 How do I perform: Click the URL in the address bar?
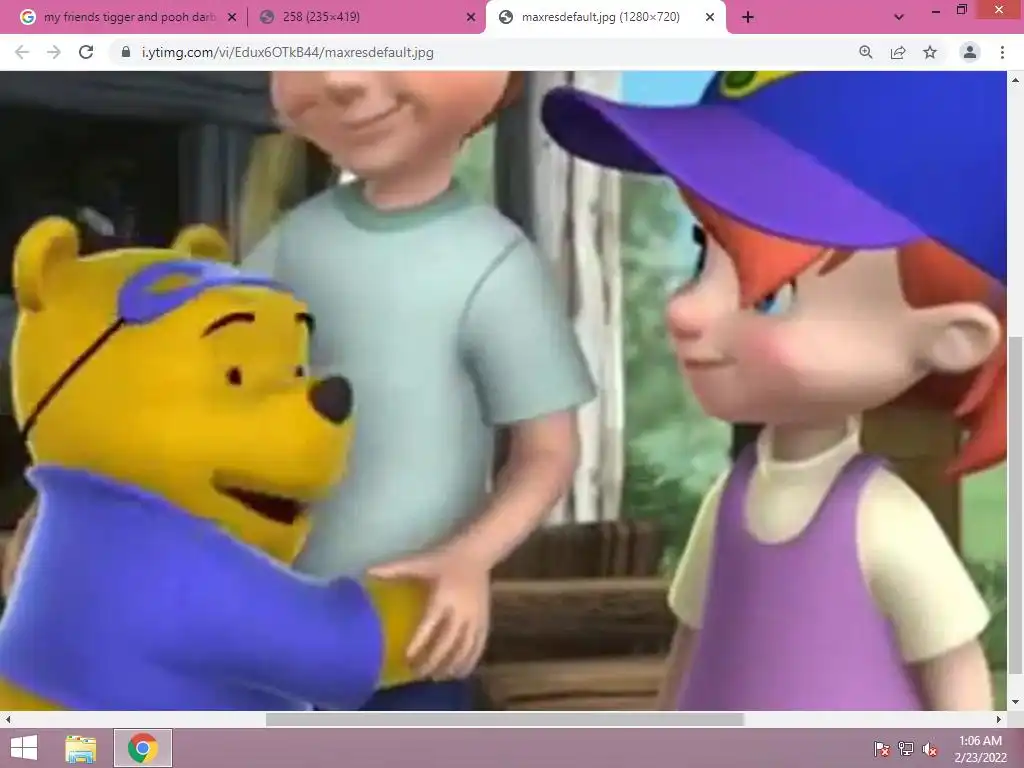tap(287, 52)
